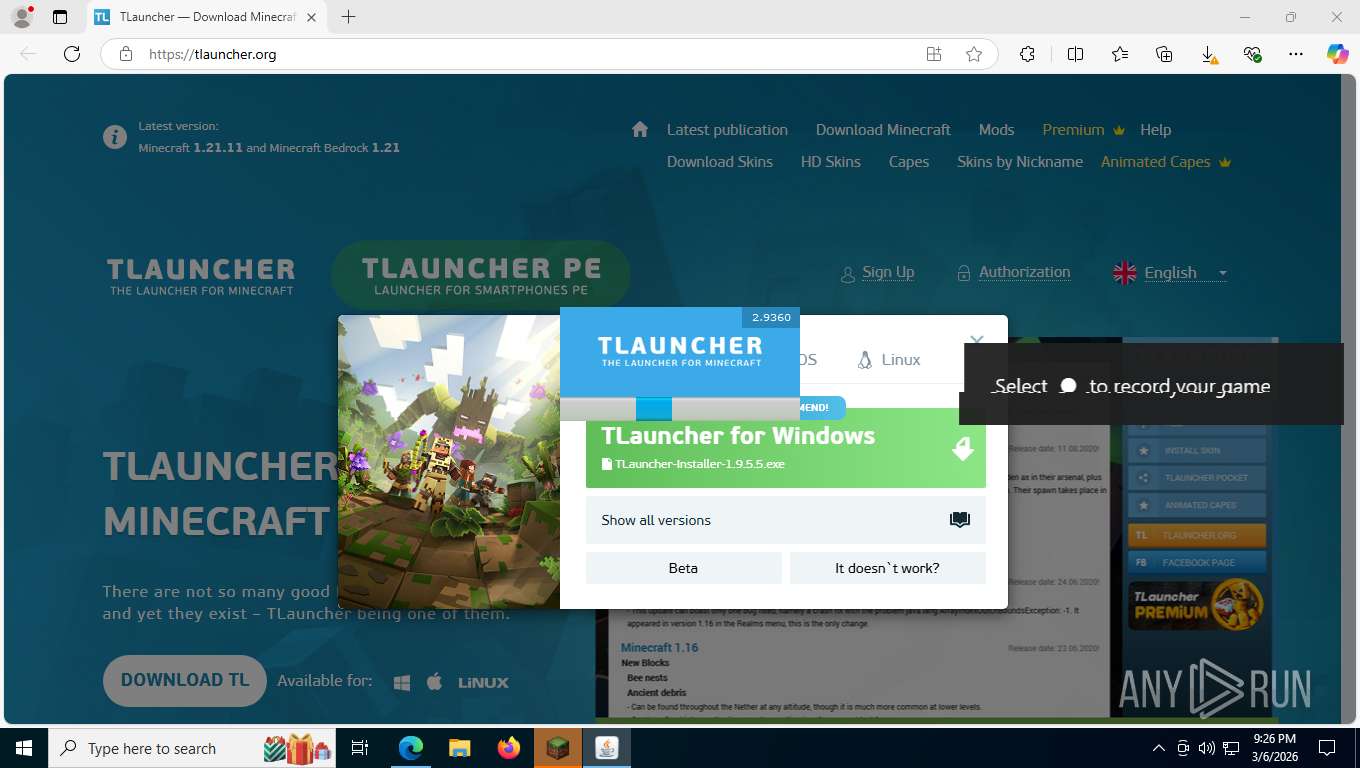Click the Beta button

pyautogui.click(x=683, y=568)
